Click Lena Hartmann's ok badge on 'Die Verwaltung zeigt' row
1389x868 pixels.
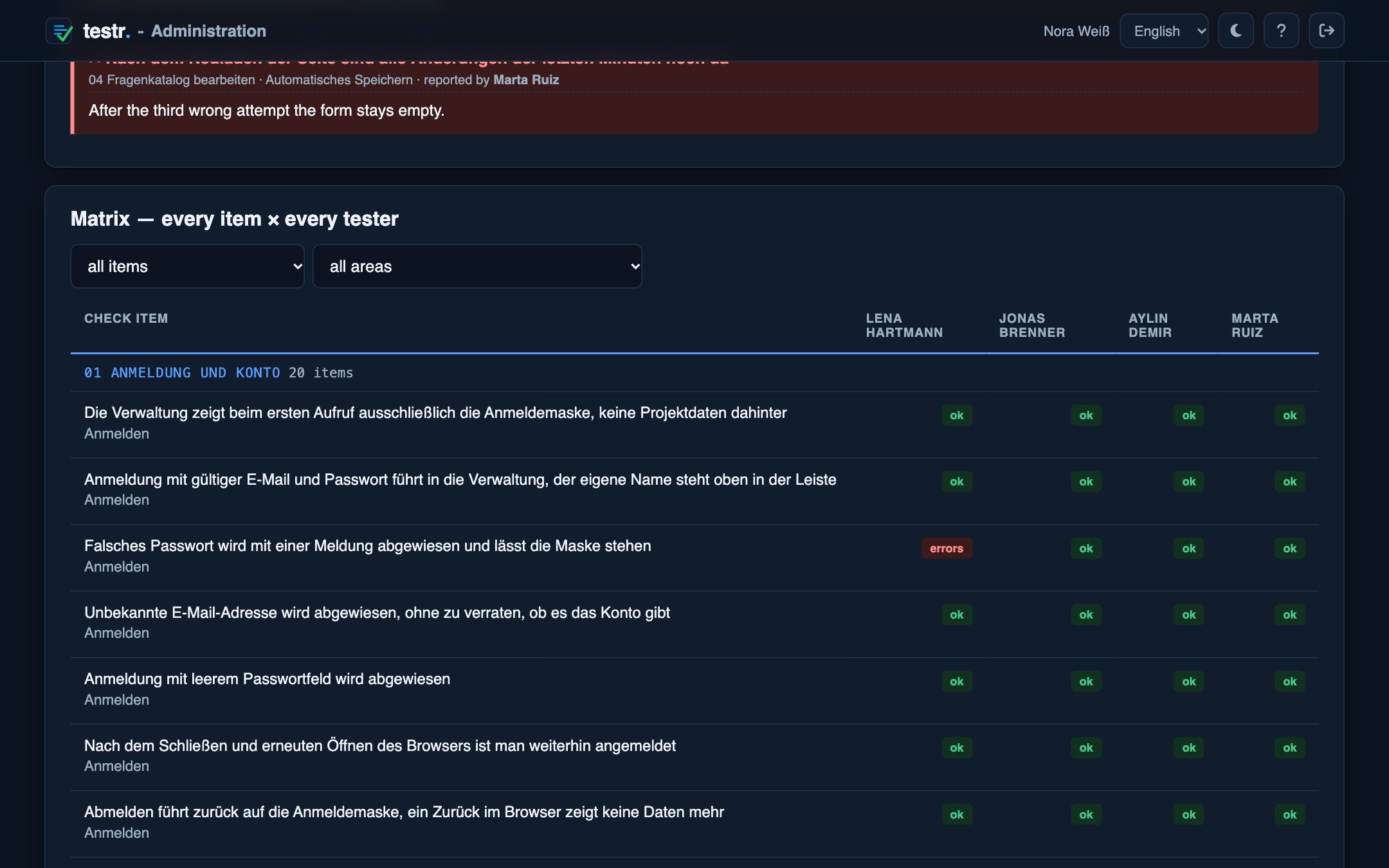(957, 415)
